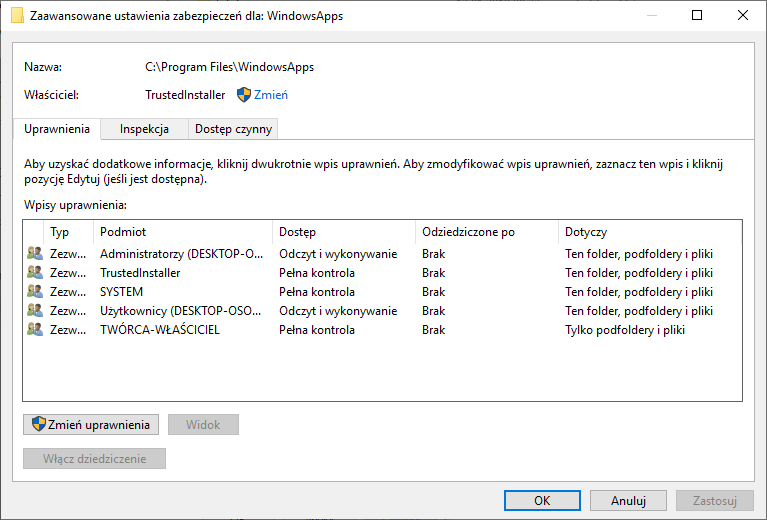Click the Włącz dziedziczenie button
Screen dimensions: 767x520
point(94,458)
